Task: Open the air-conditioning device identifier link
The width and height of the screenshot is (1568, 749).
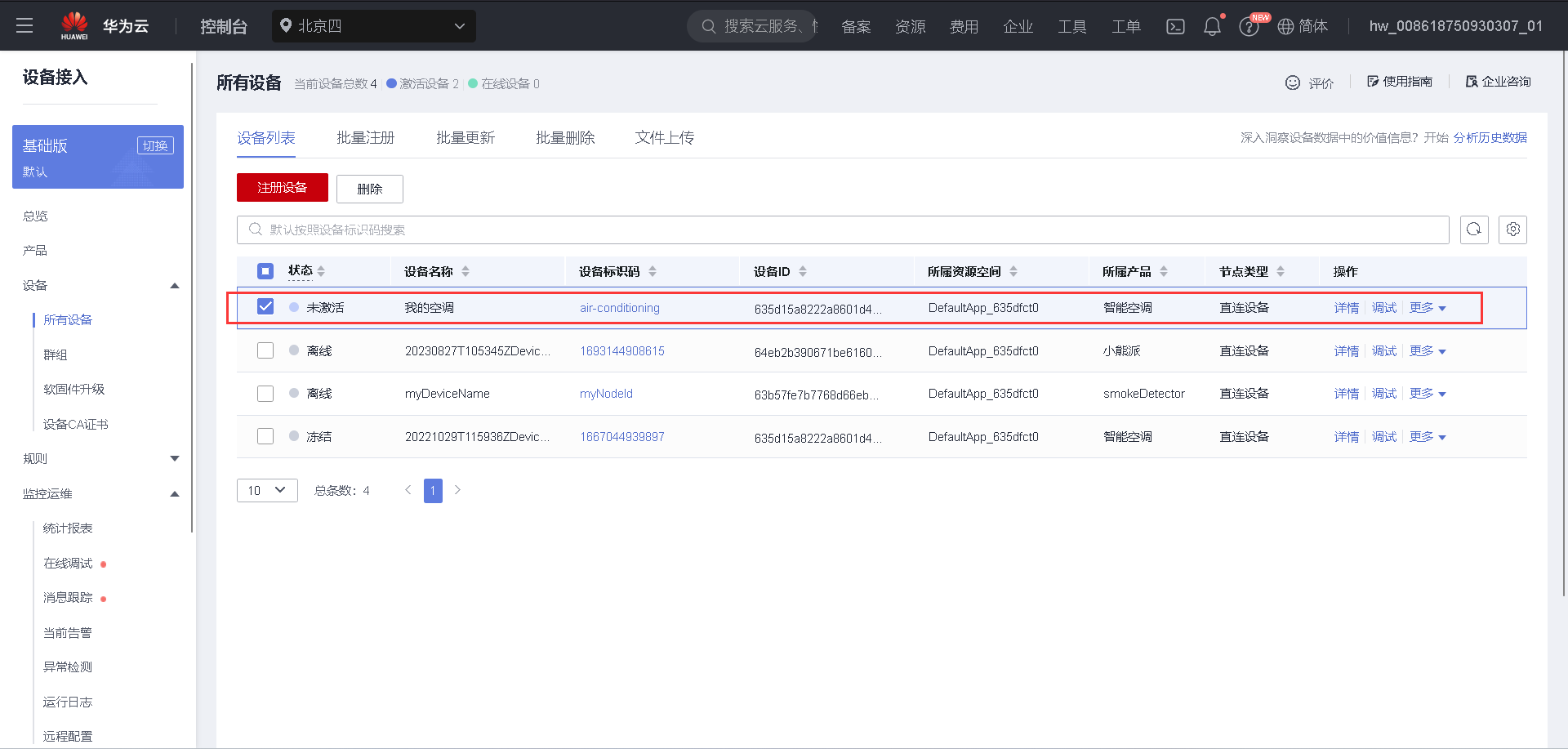Action: pos(619,308)
